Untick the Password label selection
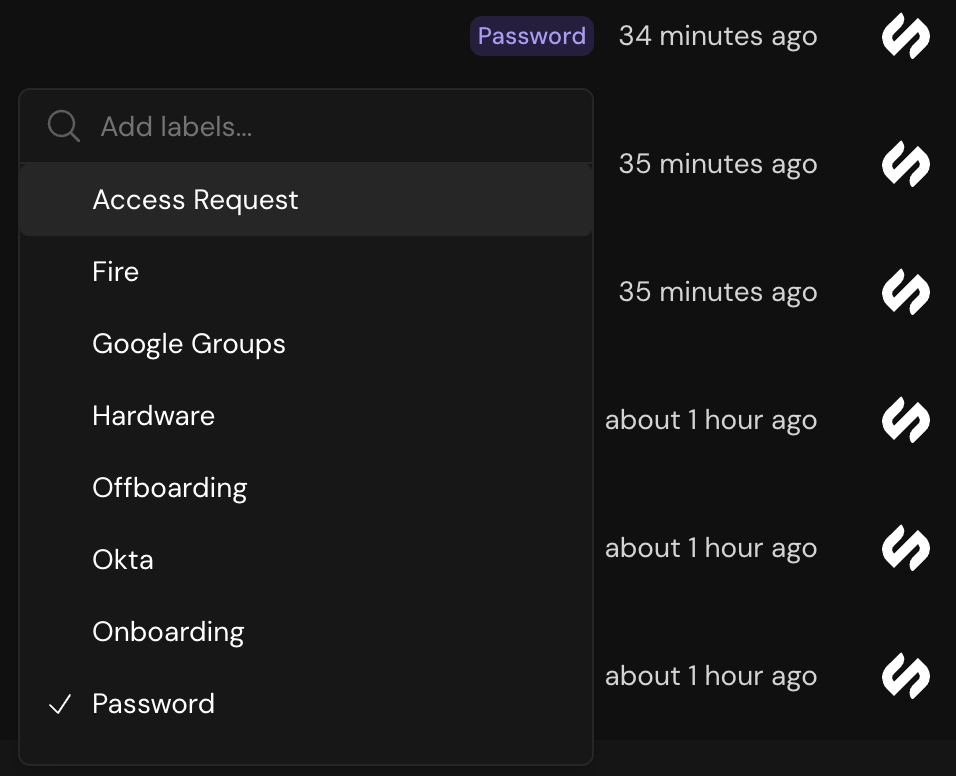The height and width of the screenshot is (776, 956). coord(153,704)
